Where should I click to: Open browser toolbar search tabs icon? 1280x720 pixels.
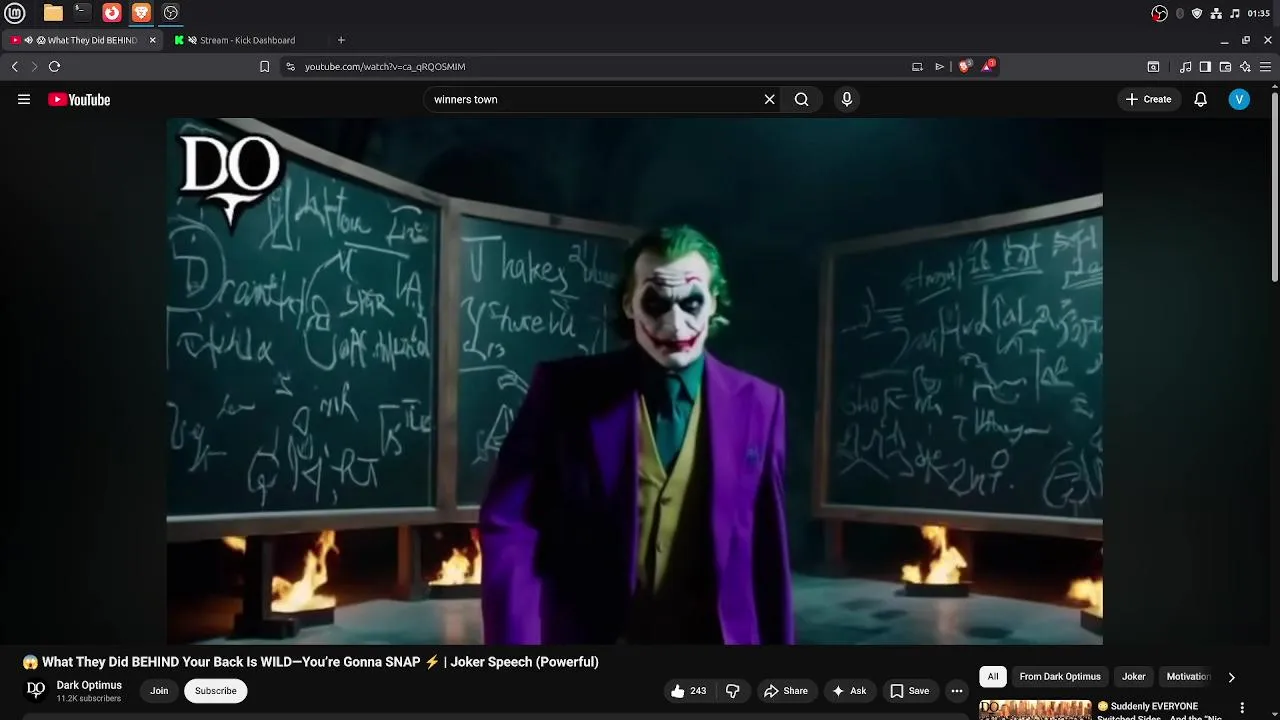pyautogui.click(x=1153, y=66)
